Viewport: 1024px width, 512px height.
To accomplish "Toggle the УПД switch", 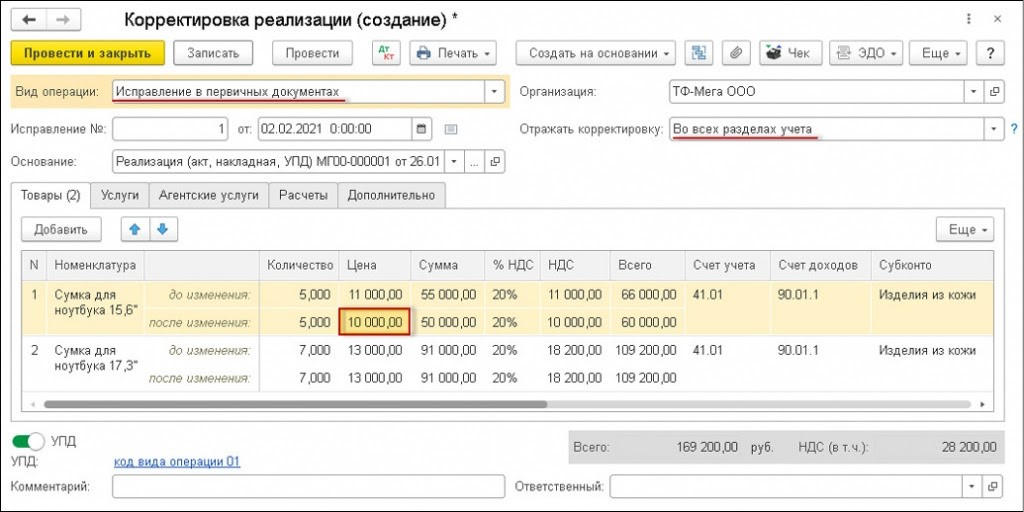I will click(x=27, y=441).
